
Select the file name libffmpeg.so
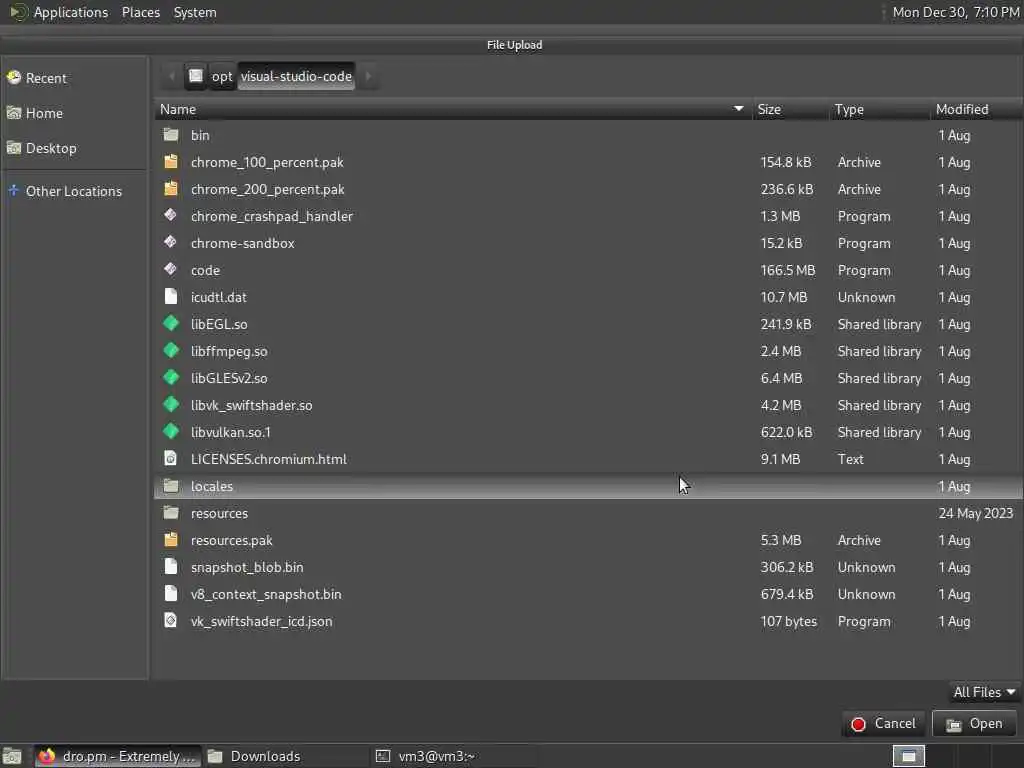229,351
